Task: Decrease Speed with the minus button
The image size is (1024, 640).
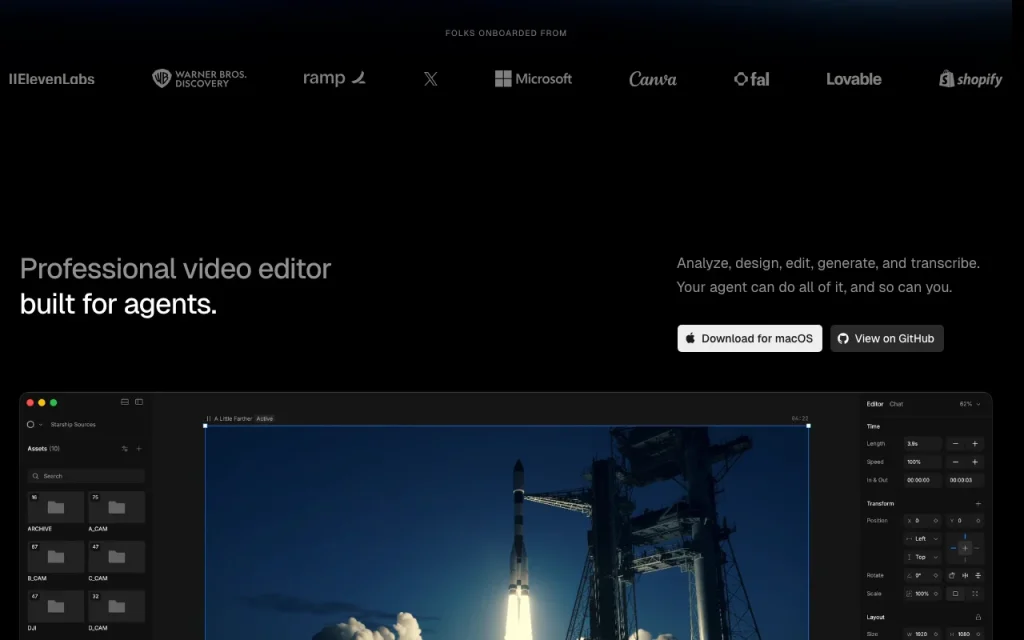Action: (x=955, y=462)
